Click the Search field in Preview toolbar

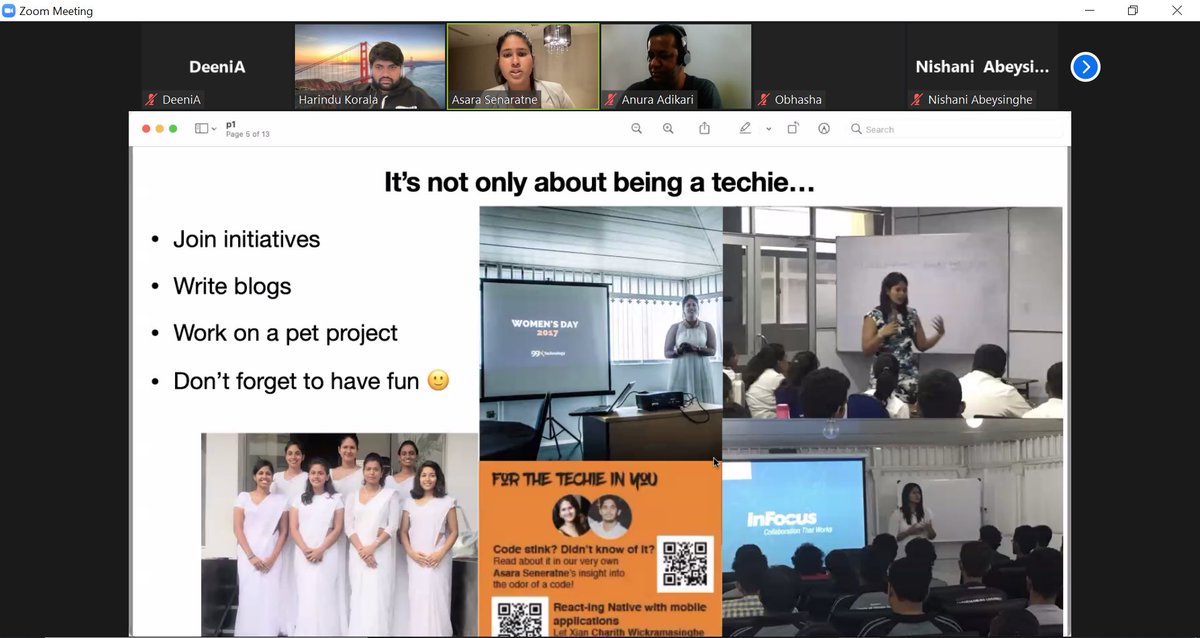coord(956,129)
